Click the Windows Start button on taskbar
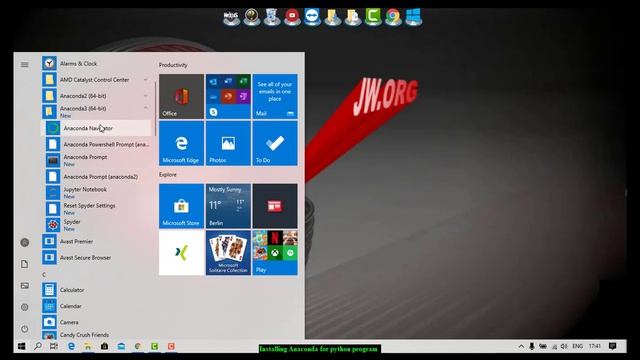The image size is (640, 360). coord(22,346)
